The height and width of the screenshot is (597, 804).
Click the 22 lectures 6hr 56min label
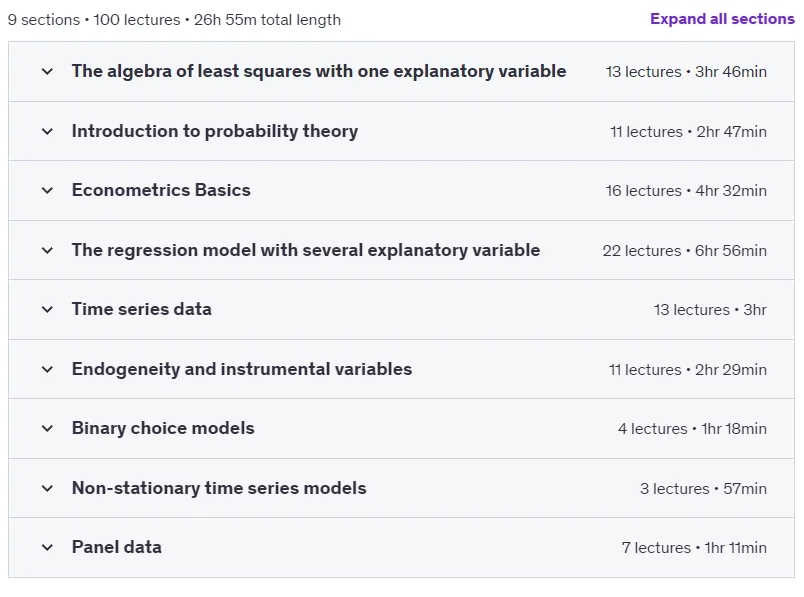(x=685, y=251)
